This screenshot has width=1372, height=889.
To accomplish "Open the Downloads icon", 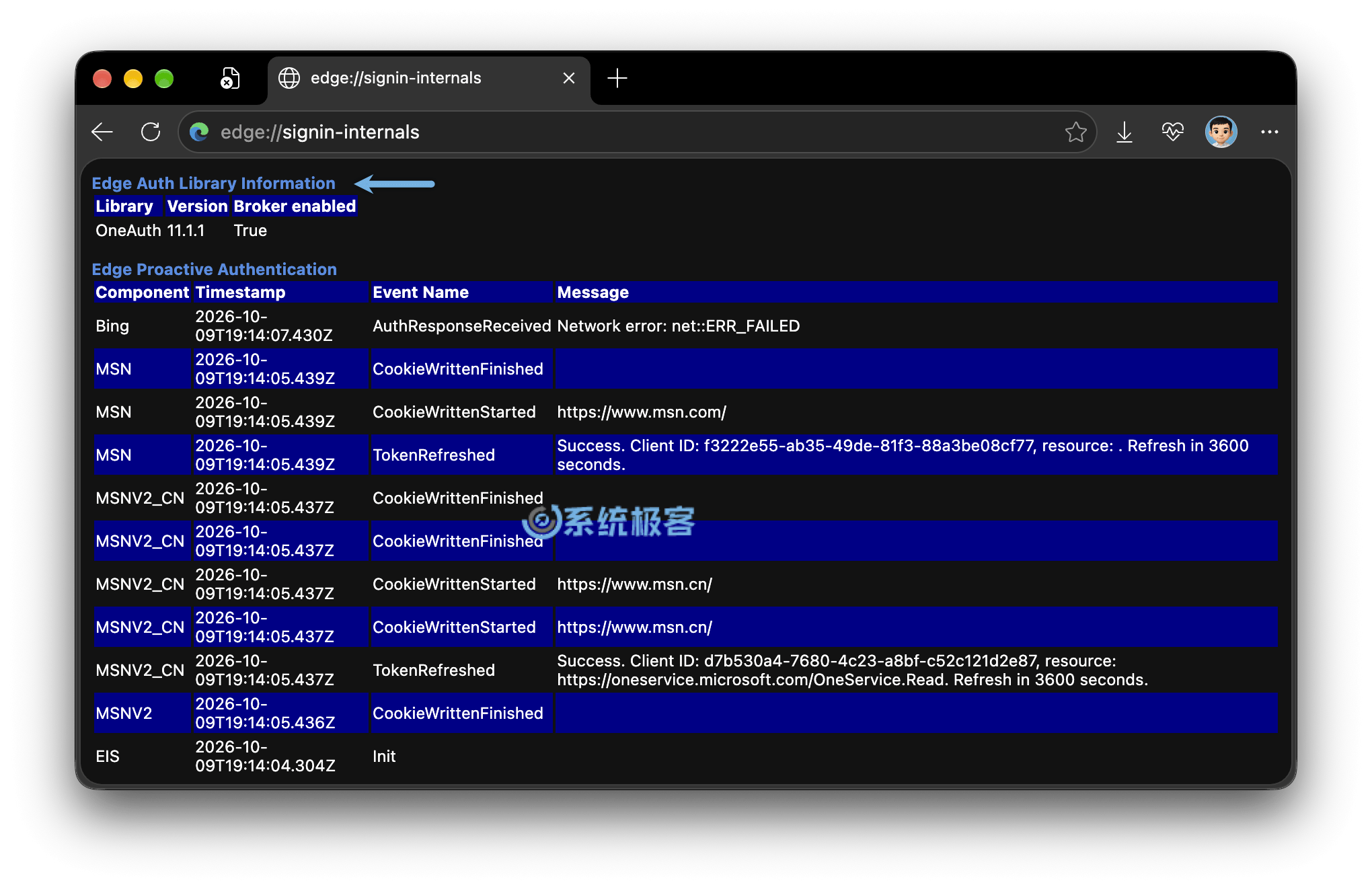I will (x=1125, y=132).
